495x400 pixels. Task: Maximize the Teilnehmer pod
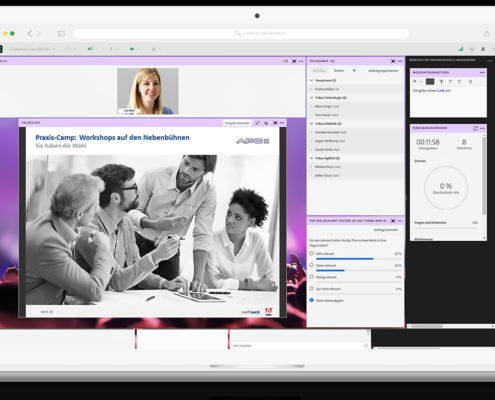pyautogui.click(x=393, y=61)
